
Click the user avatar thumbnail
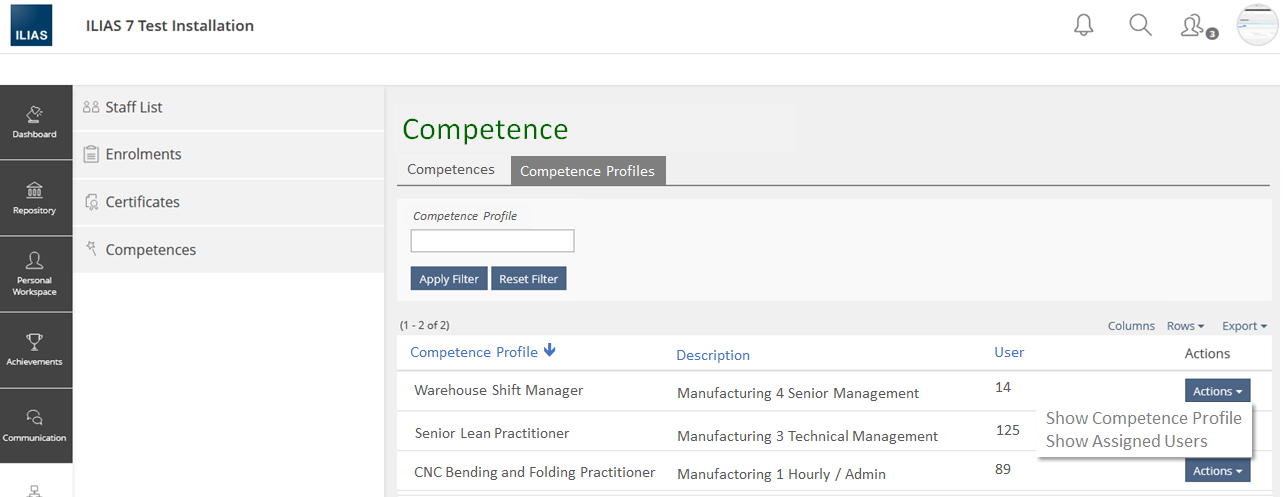[x=1257, y=26]
